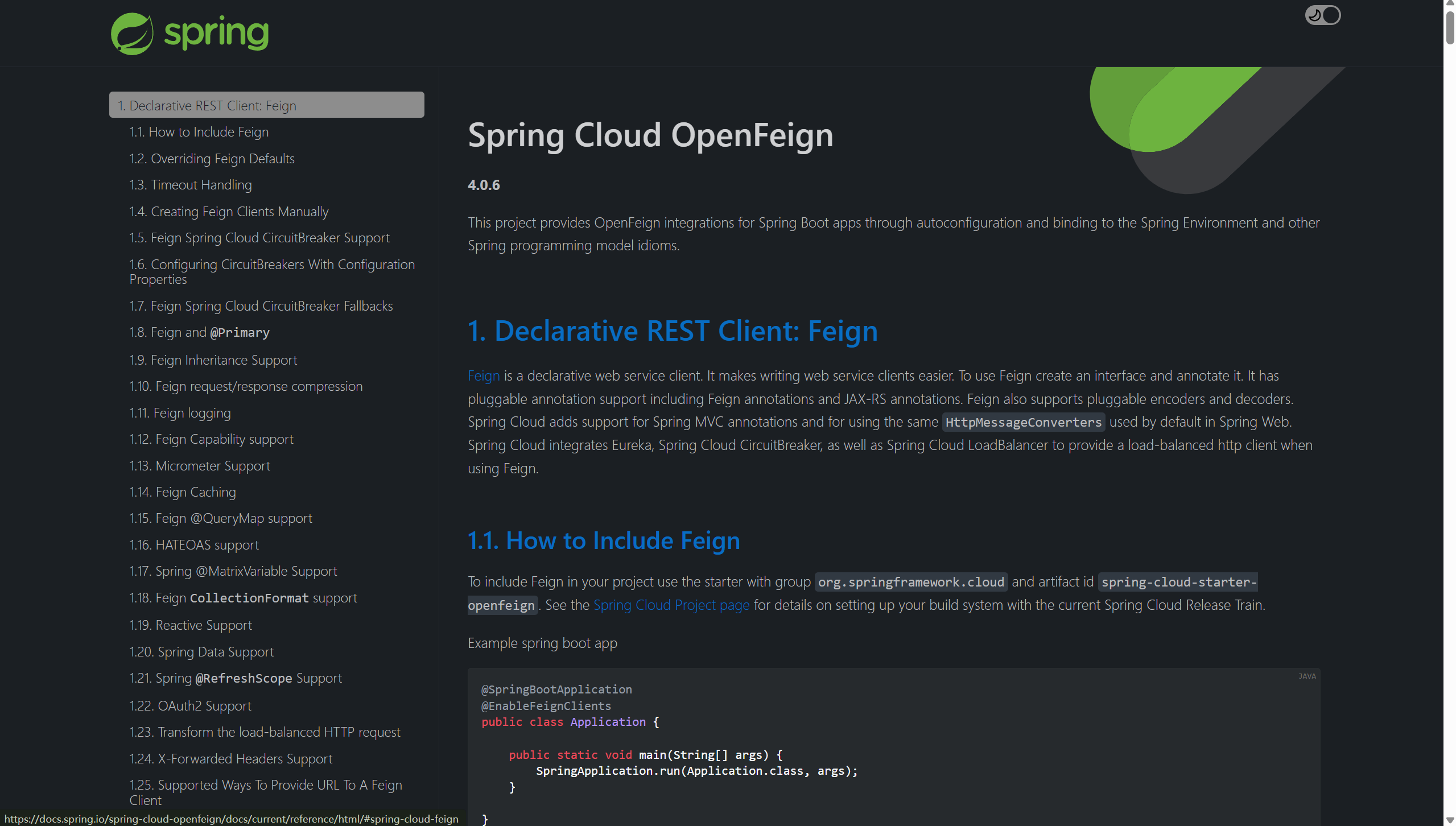Click the moon icon in theme switch
The image size is (1456, 826).
pyautogui.click(x=1314, y=15)
